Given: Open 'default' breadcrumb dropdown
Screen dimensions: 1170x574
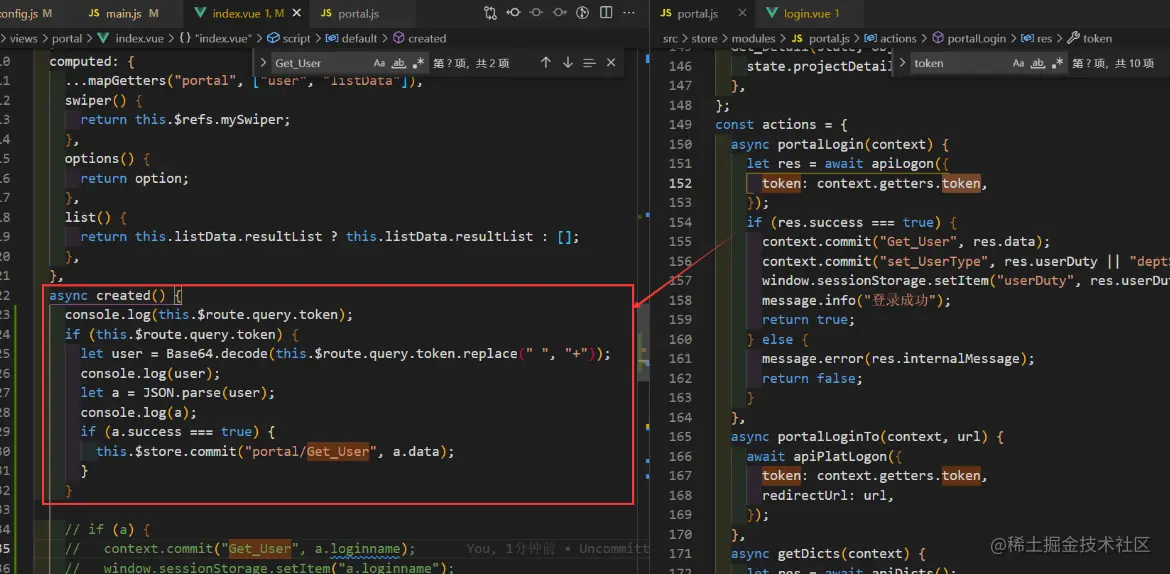Looking at the screenshot, I should point(352,38).
